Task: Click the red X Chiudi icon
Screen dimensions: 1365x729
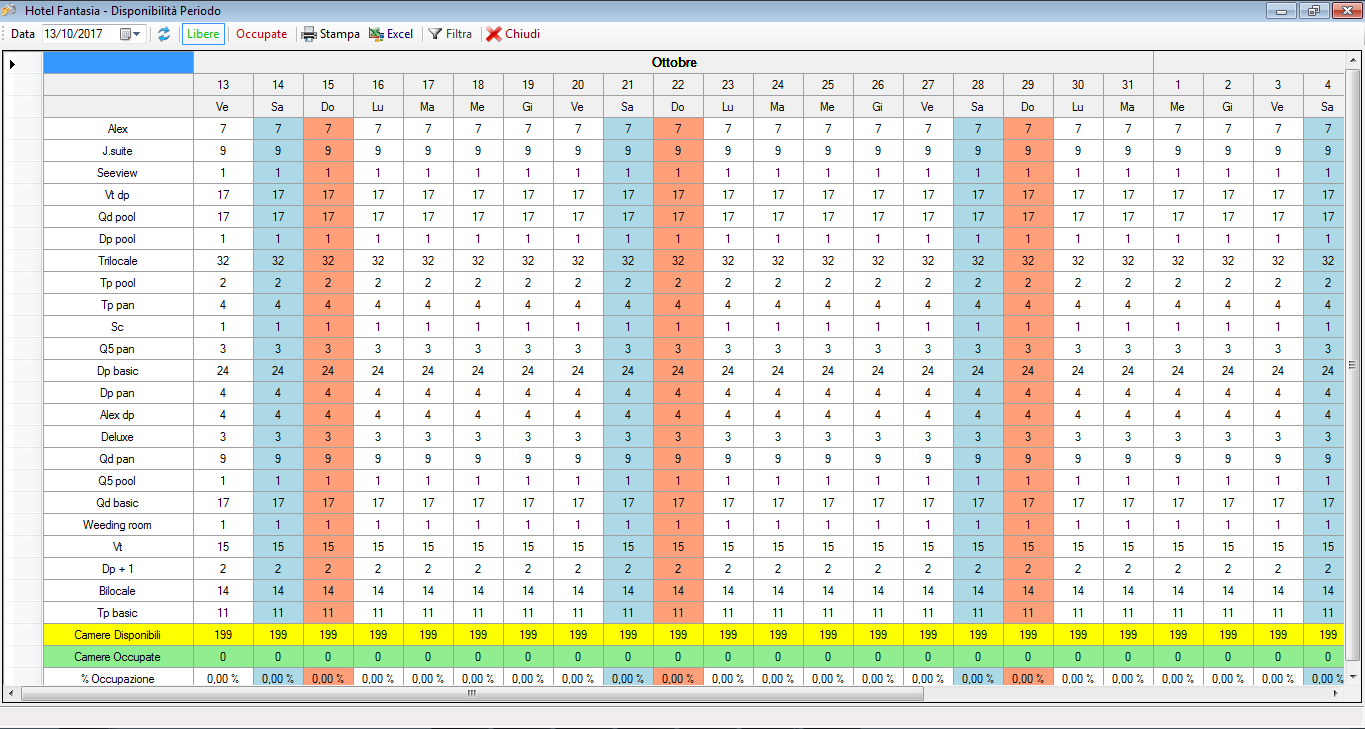Action: click(x=494, y=34)
